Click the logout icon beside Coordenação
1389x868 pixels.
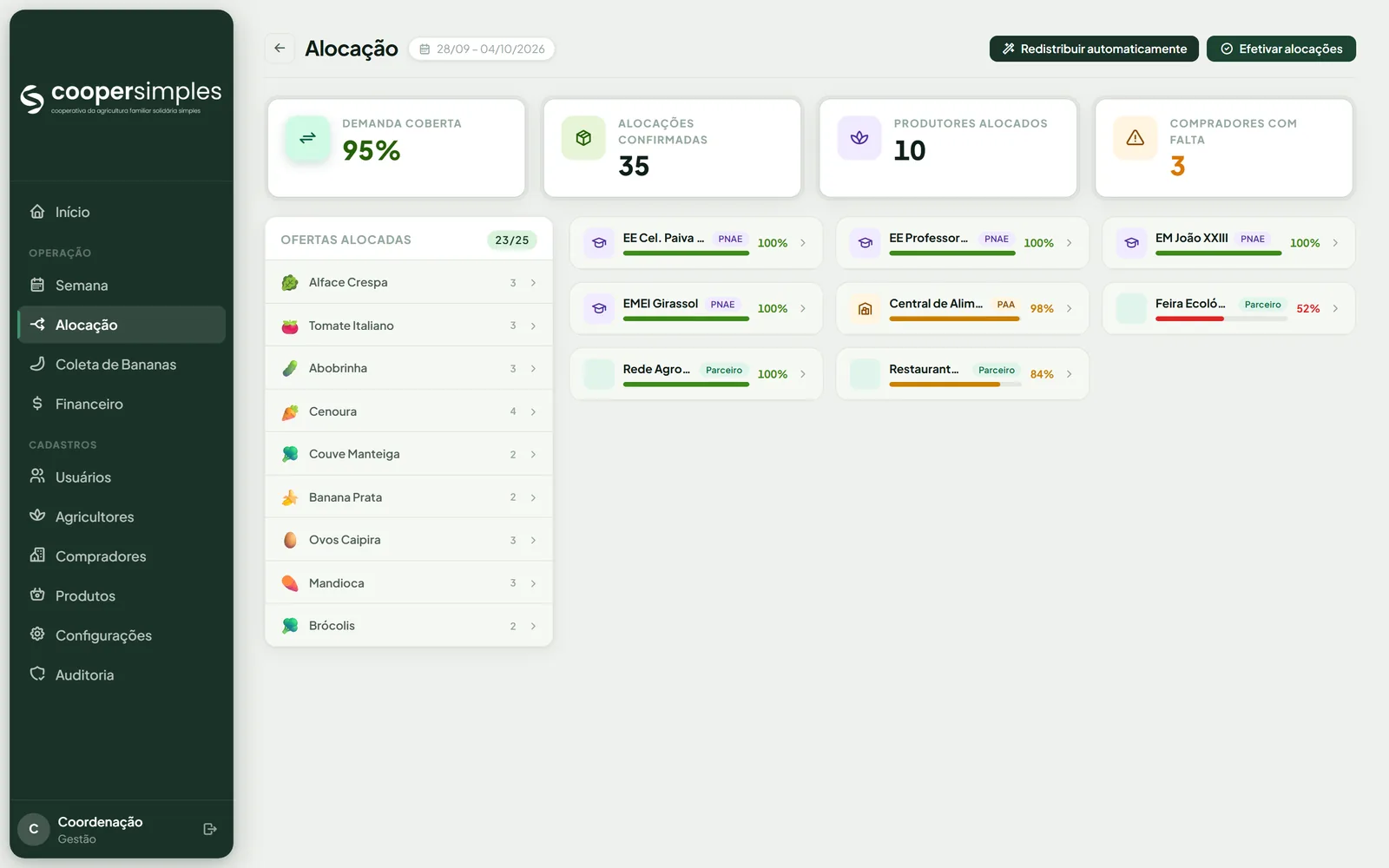tap(209, 829)
